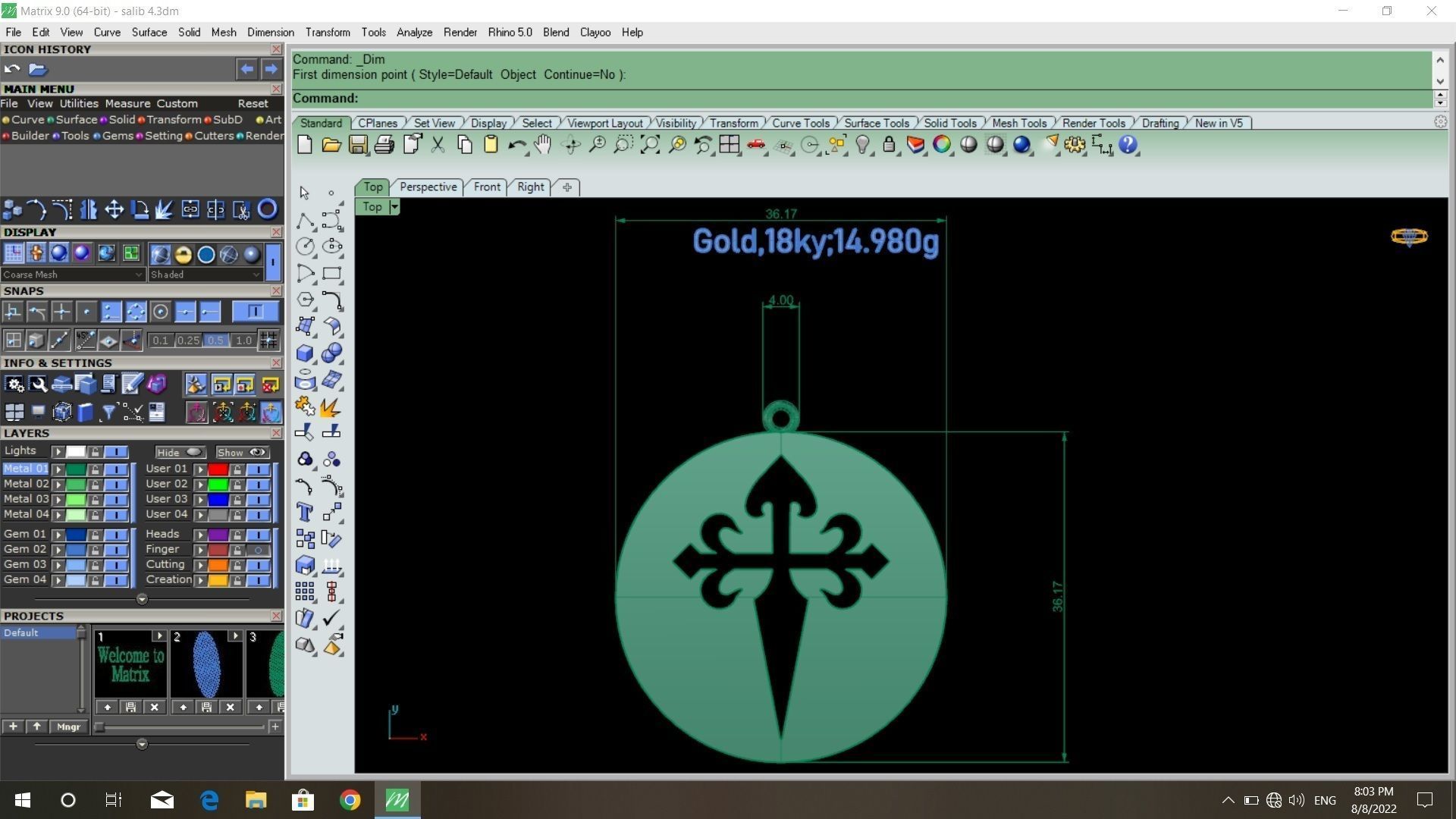Screen dimensions: 1456x819
Task: Click the Array grid tool in sidebar
Action: 305,591
